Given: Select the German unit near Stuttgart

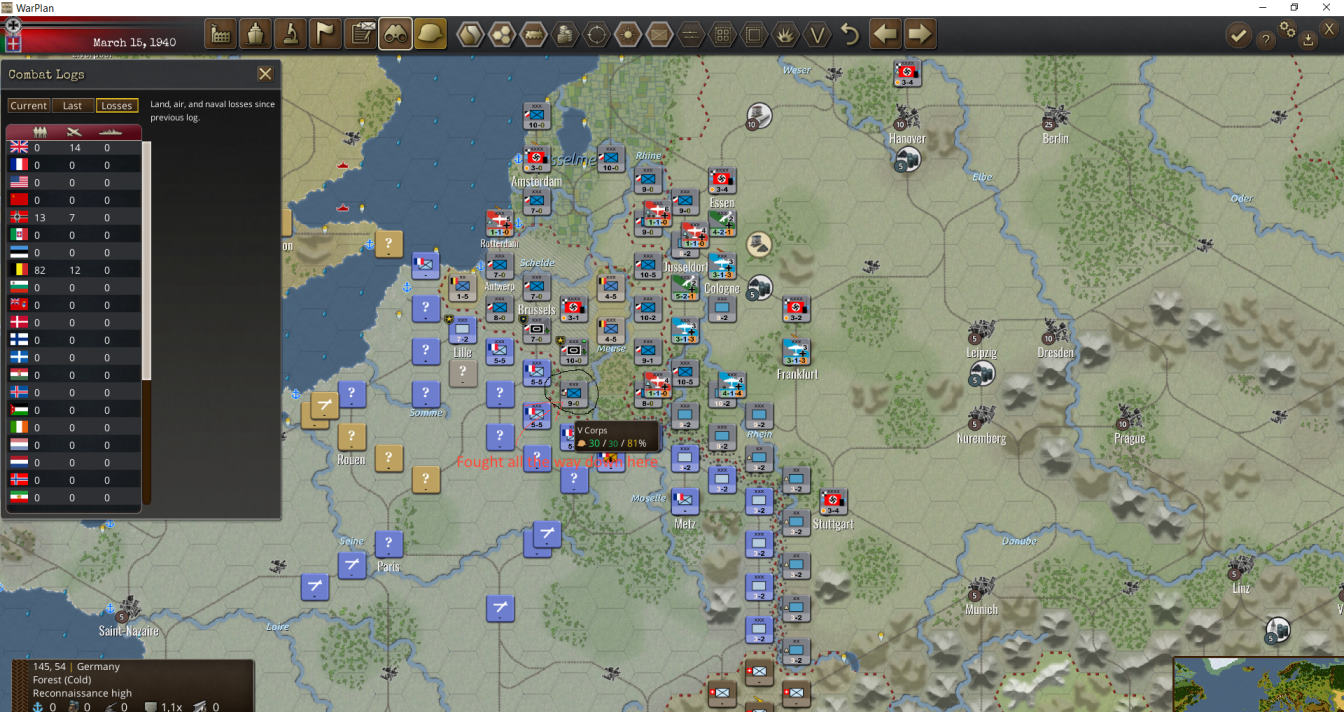Looking at the screenshot, I should click(833, 503).
